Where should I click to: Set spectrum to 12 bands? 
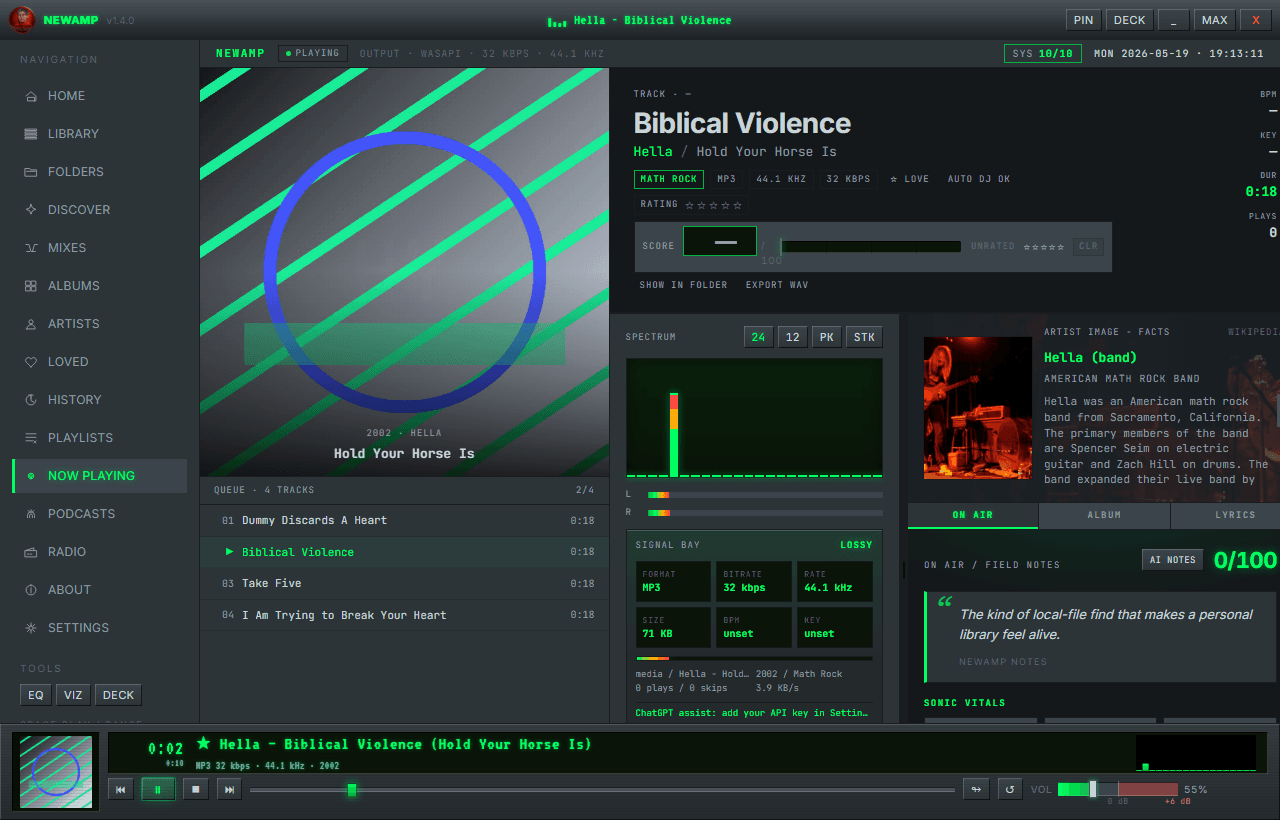click(x=792, y=337)
